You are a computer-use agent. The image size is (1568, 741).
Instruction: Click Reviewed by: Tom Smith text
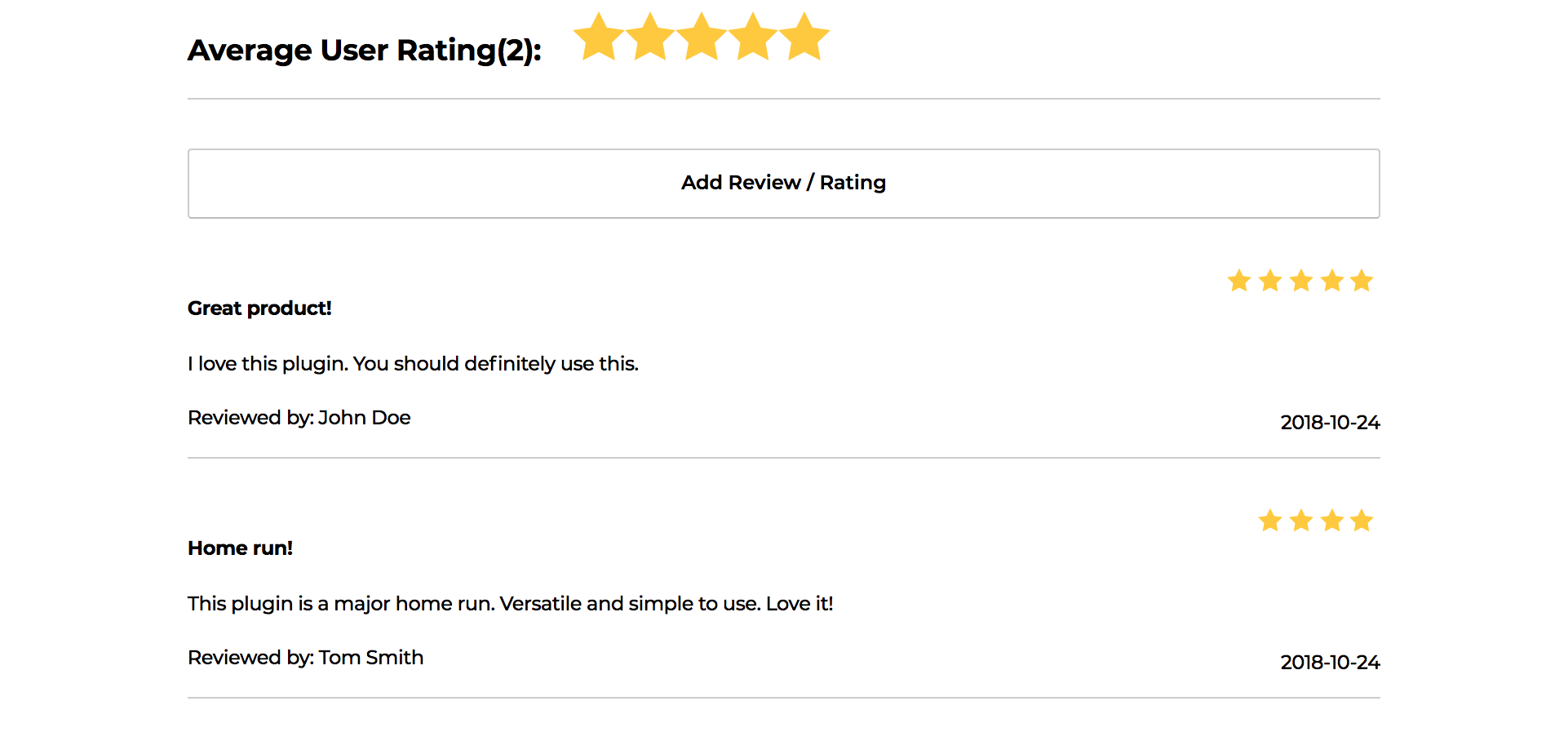(305, 658)
